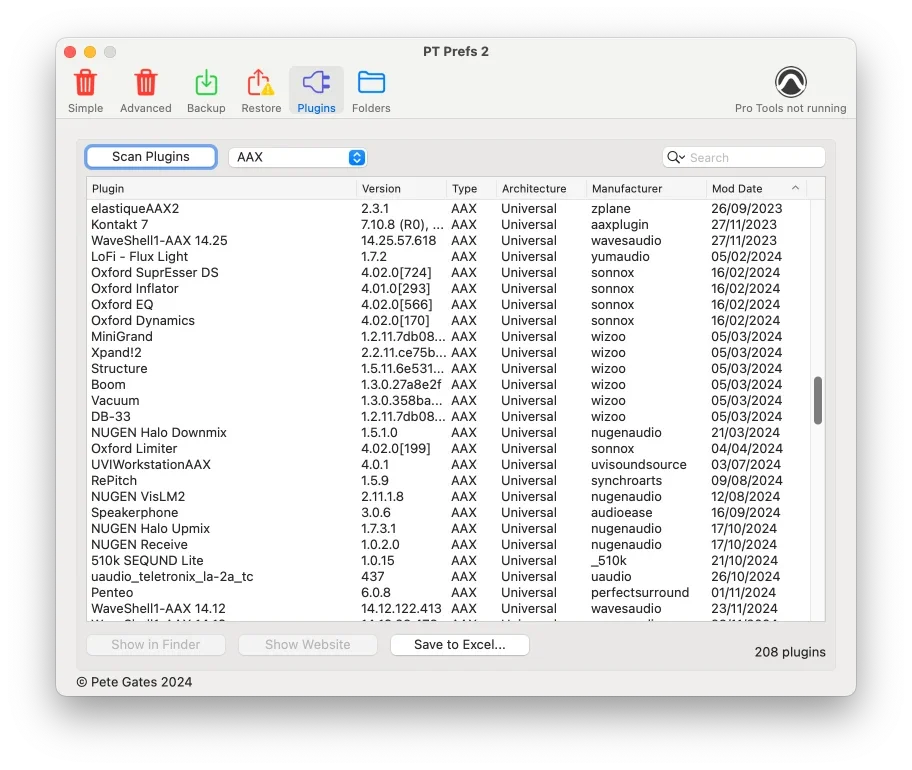Click the Show in Finder button
This screenshot has height=770, width=912.
point(156,644)
